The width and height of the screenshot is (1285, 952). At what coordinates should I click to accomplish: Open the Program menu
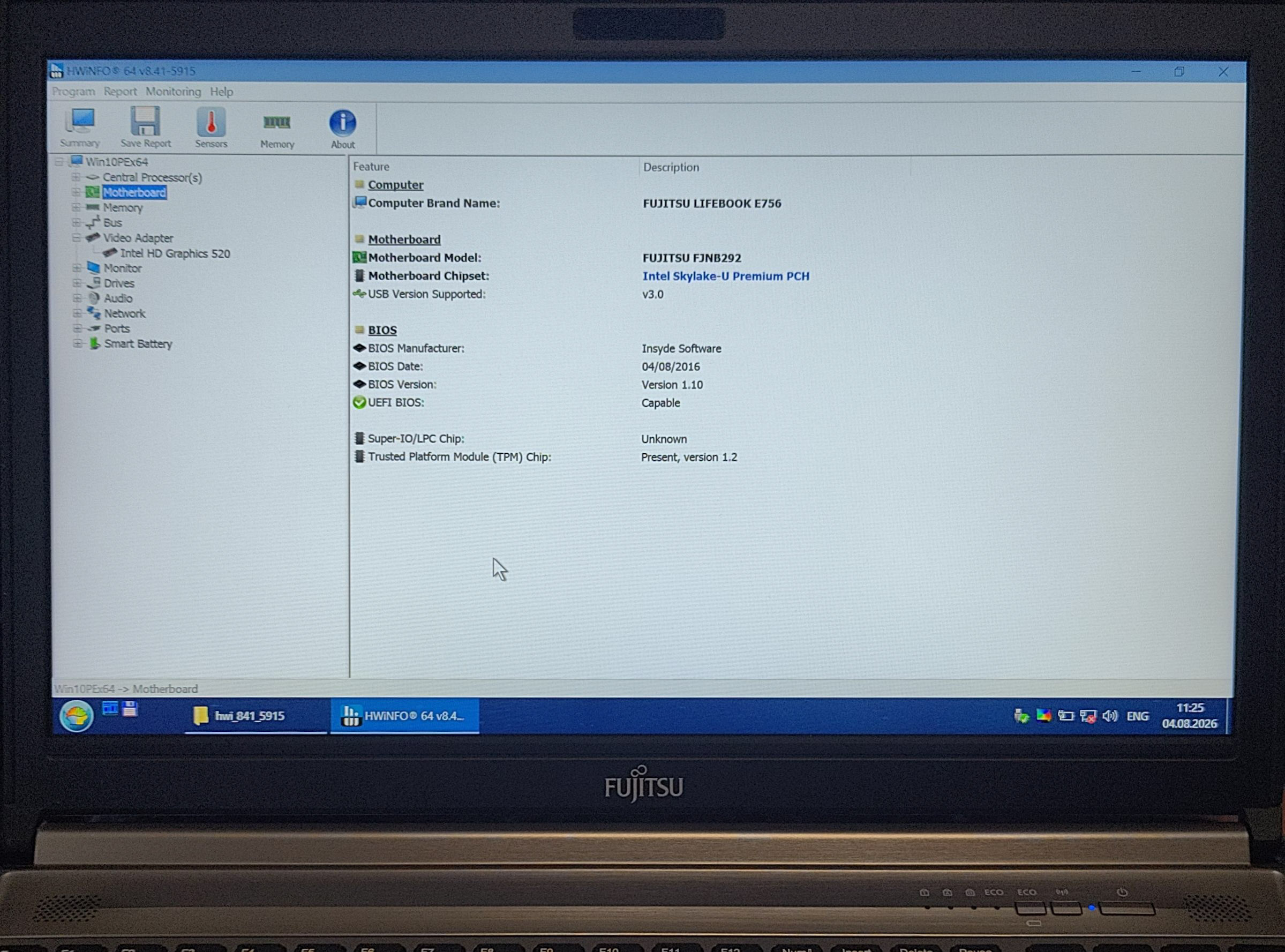coord(73,92)
